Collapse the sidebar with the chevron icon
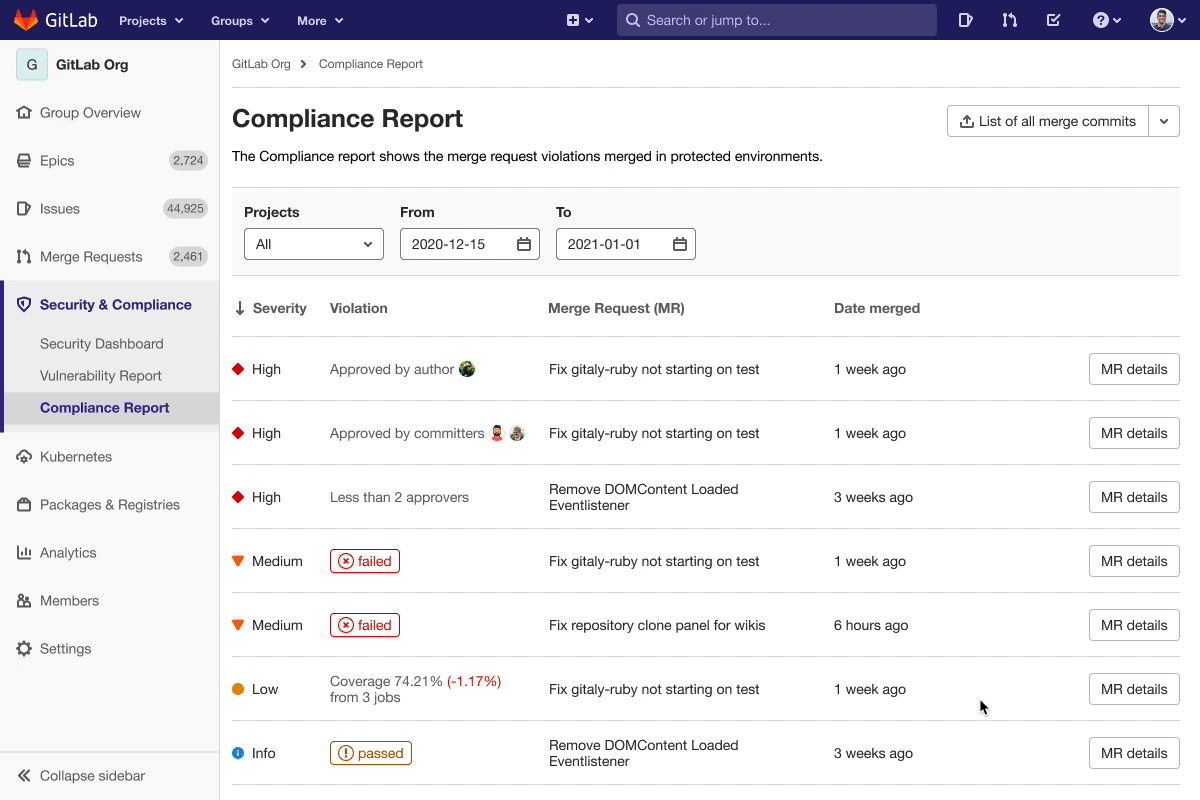 pos(27,775)
